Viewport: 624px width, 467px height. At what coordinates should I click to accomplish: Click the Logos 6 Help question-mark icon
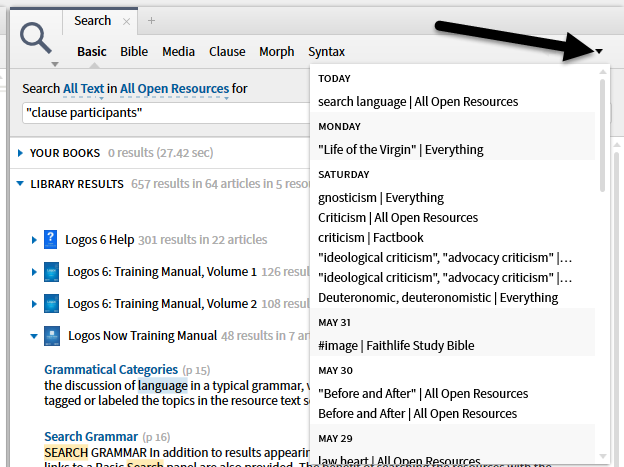51,239
